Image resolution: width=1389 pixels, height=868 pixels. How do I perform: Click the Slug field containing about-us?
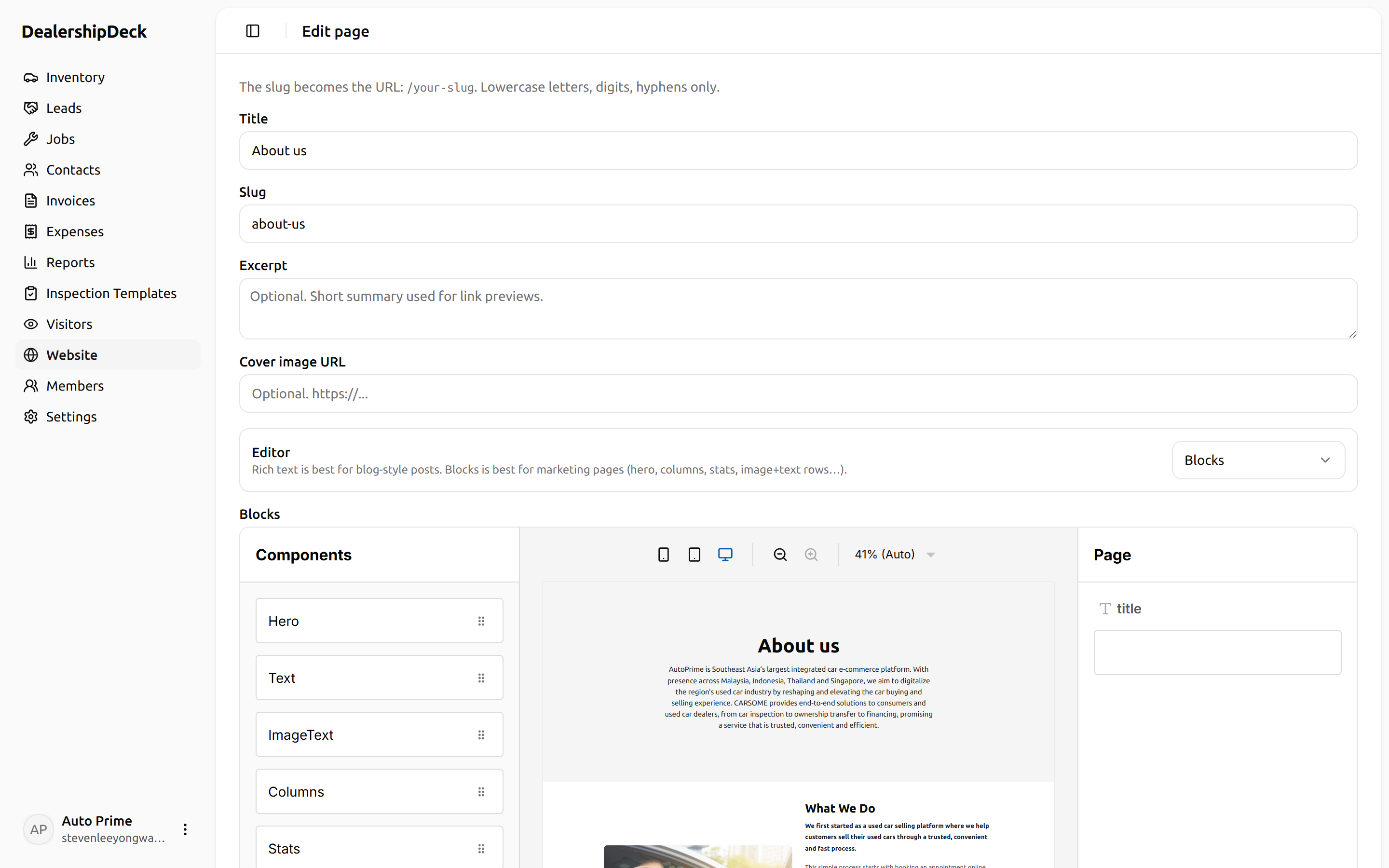pos(798,224)
